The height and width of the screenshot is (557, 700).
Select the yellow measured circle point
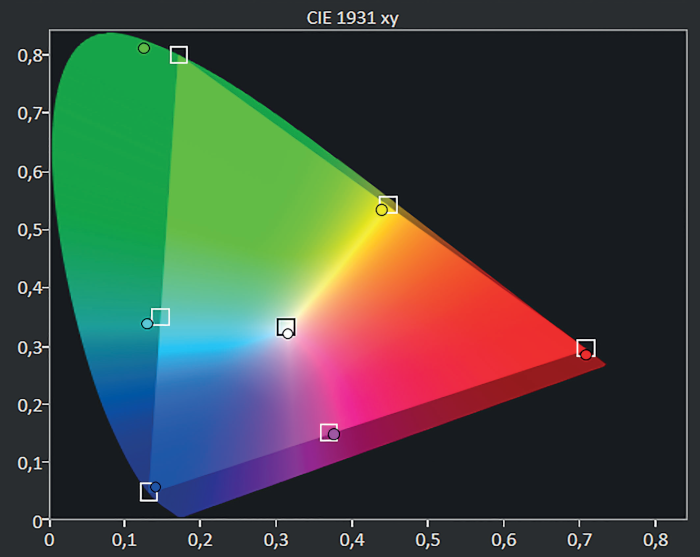(381, 210)
